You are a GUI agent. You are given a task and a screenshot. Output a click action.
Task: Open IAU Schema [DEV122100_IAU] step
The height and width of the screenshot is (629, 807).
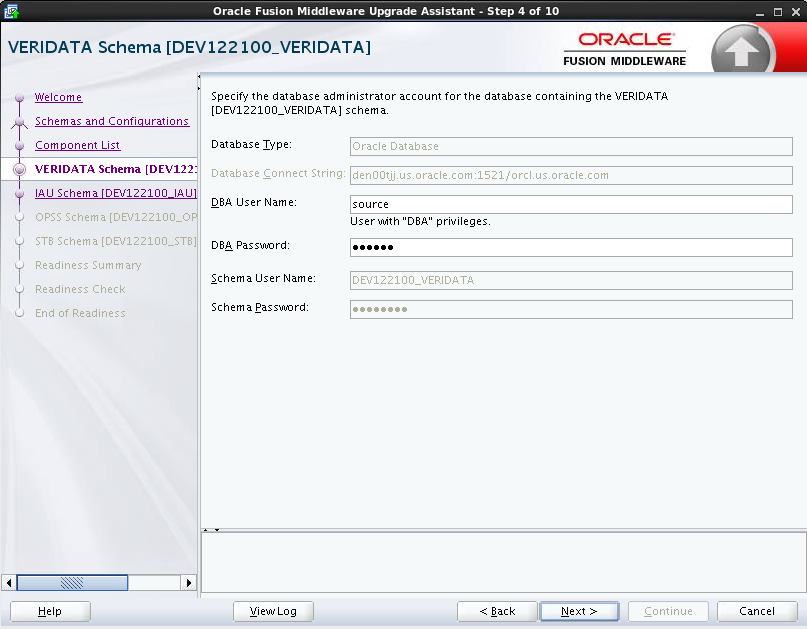[x=116, y=193]
